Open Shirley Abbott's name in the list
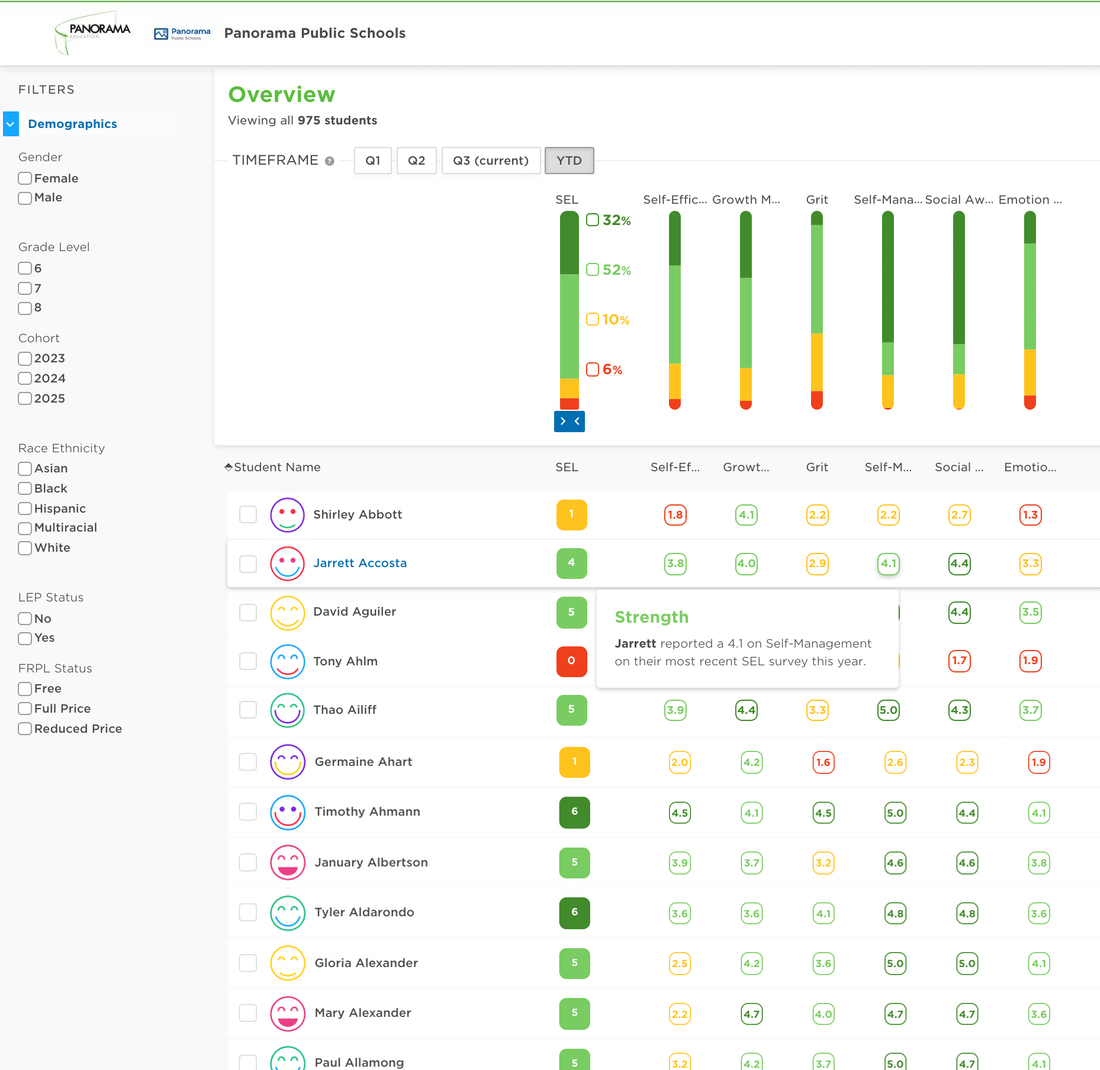 358,514
